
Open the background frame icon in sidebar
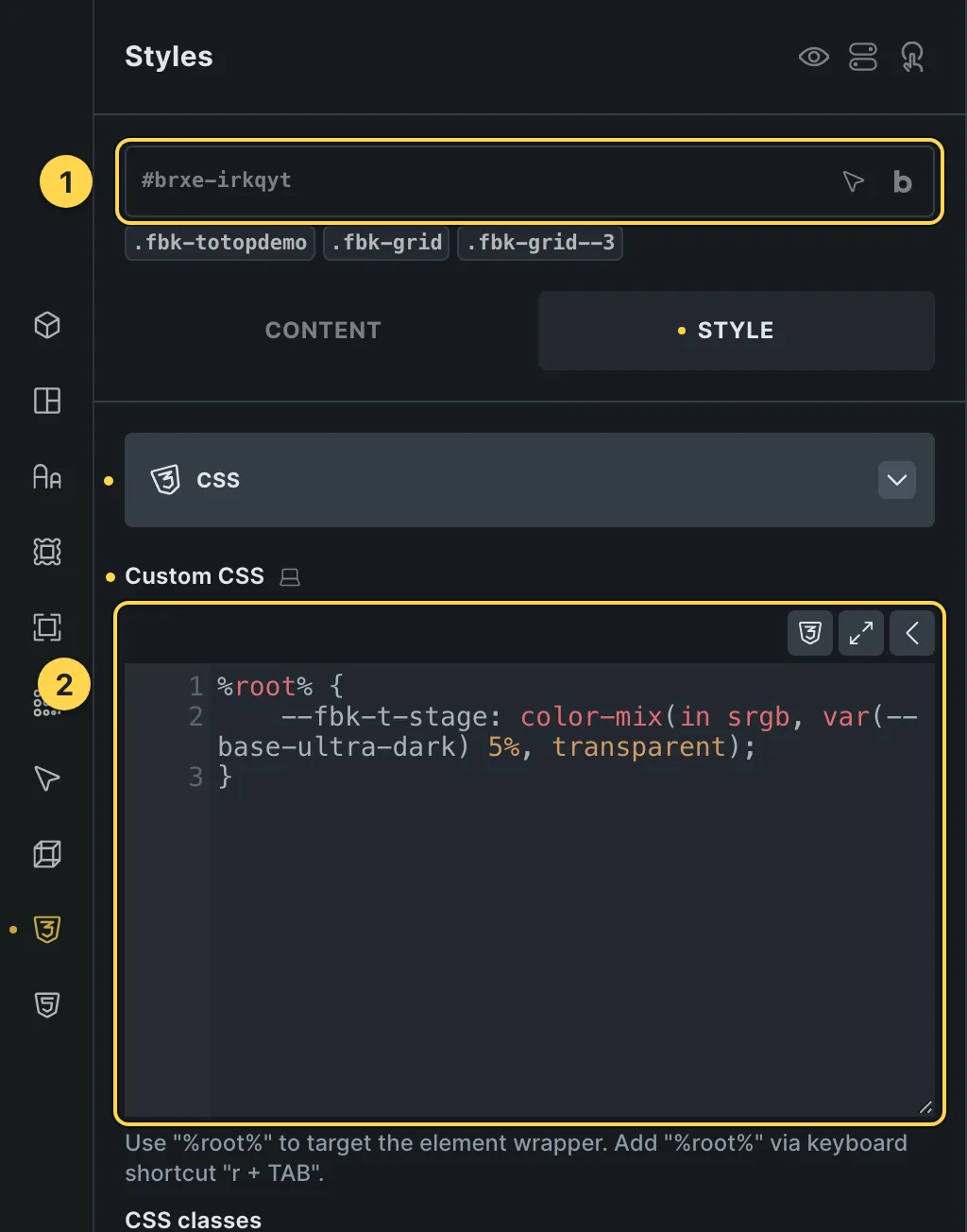tap(47, 552)
